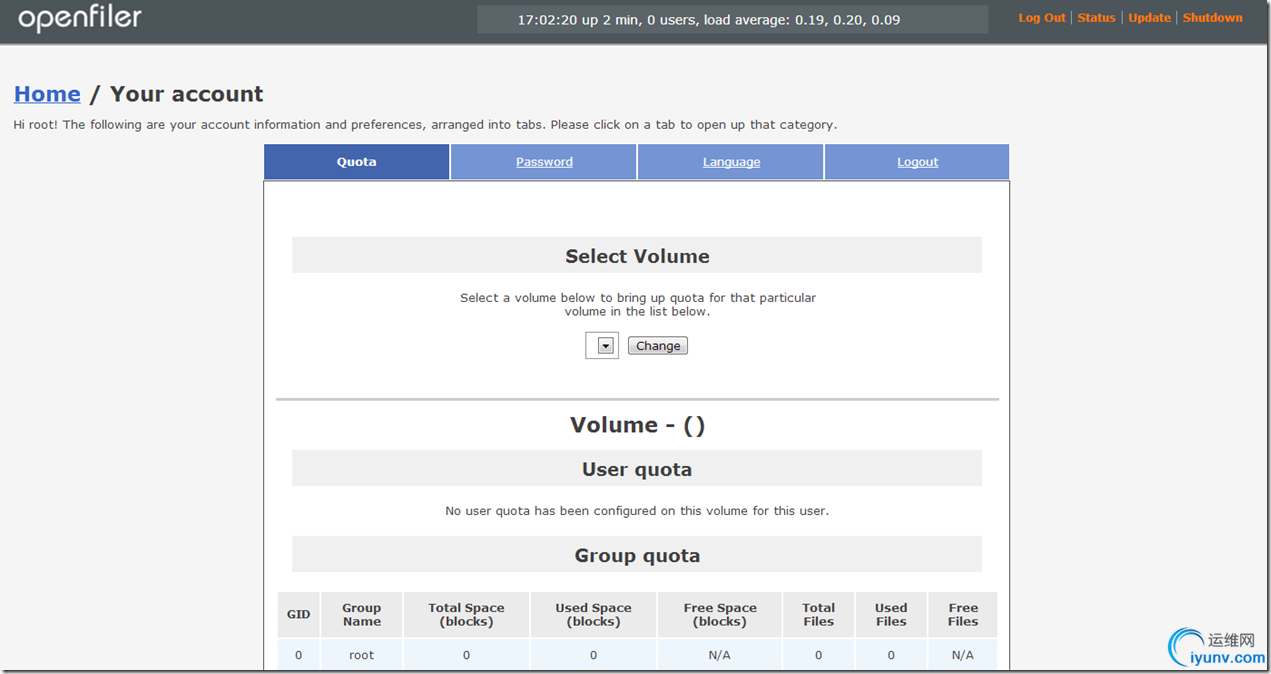Switch to the Password tab
Viewport: 1271px width, 674px height.
(x=544, y=162)
